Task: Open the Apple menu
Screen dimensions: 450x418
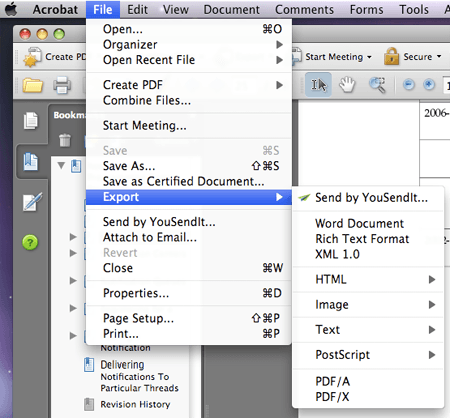Action: point(11,9)
